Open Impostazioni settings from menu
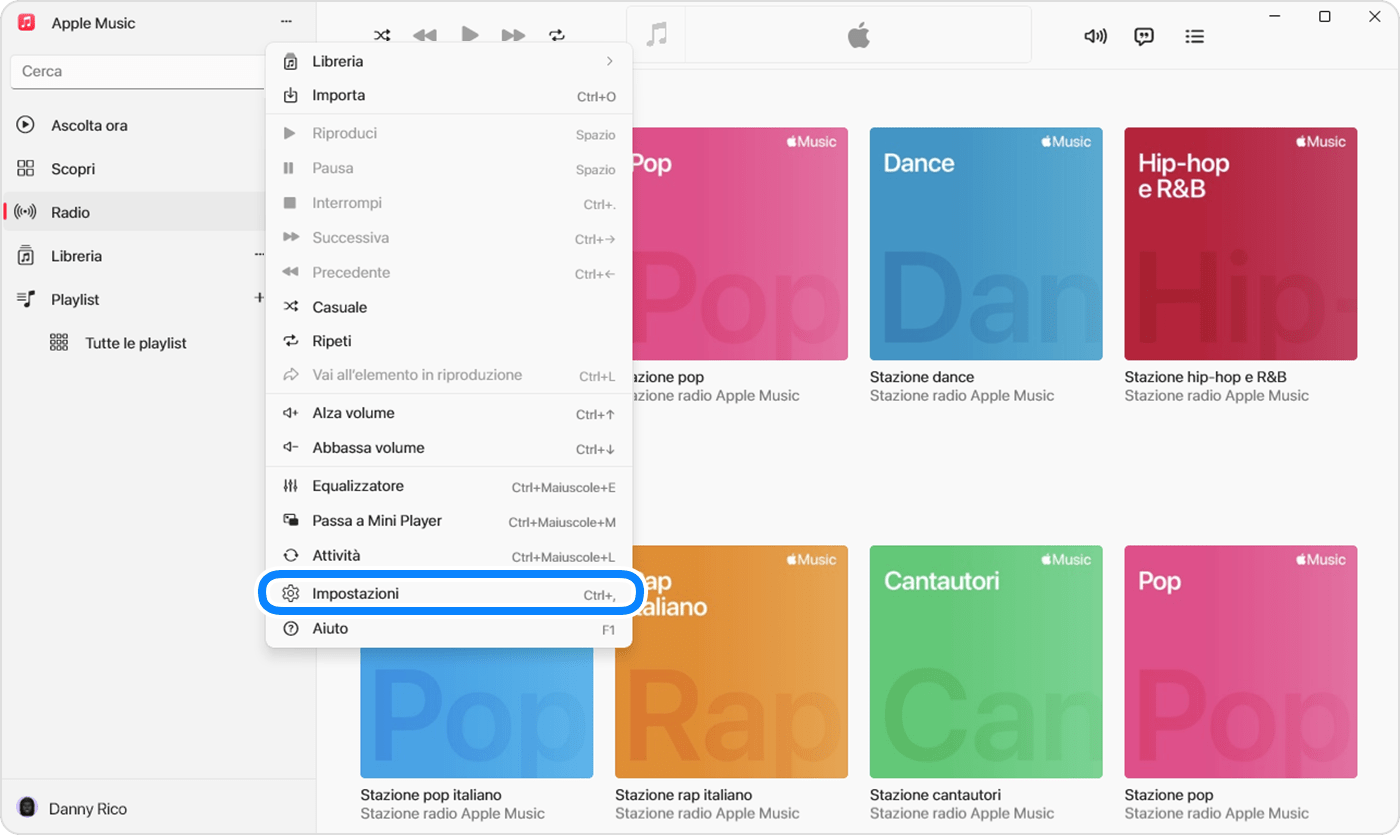 point(449,594)
